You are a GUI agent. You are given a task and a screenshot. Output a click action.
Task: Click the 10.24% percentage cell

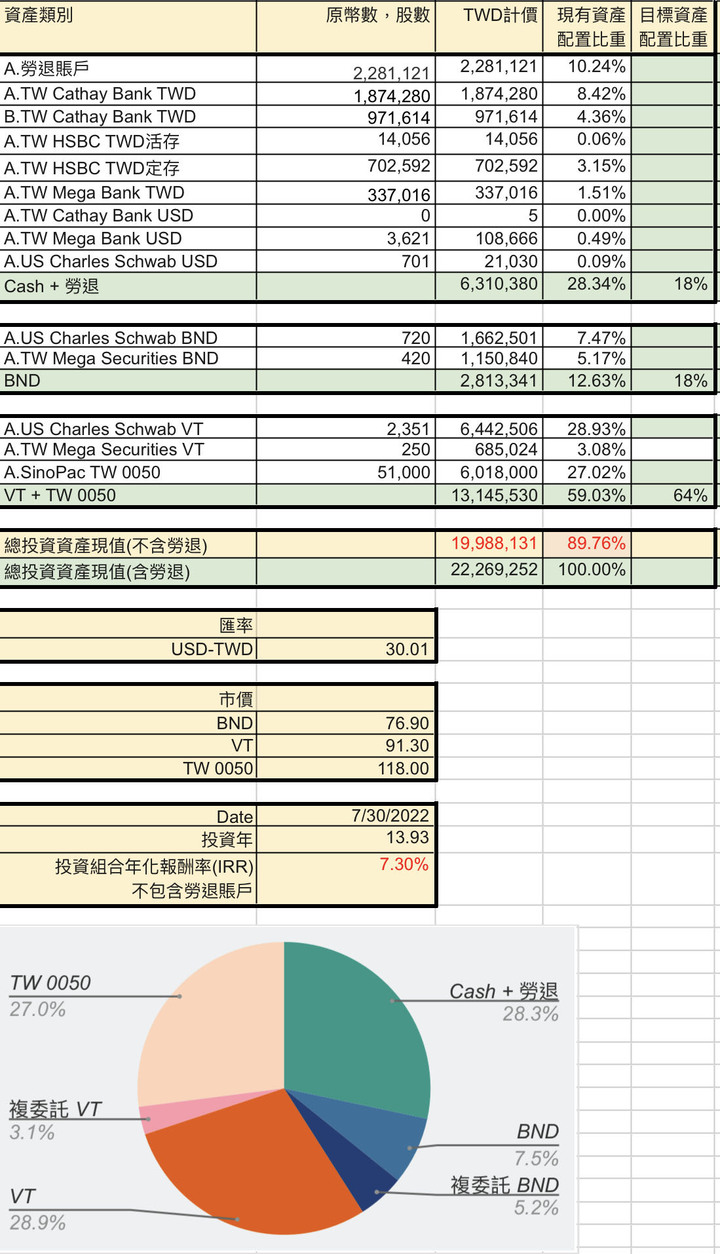pyautogui.click(x=587, y=69)
